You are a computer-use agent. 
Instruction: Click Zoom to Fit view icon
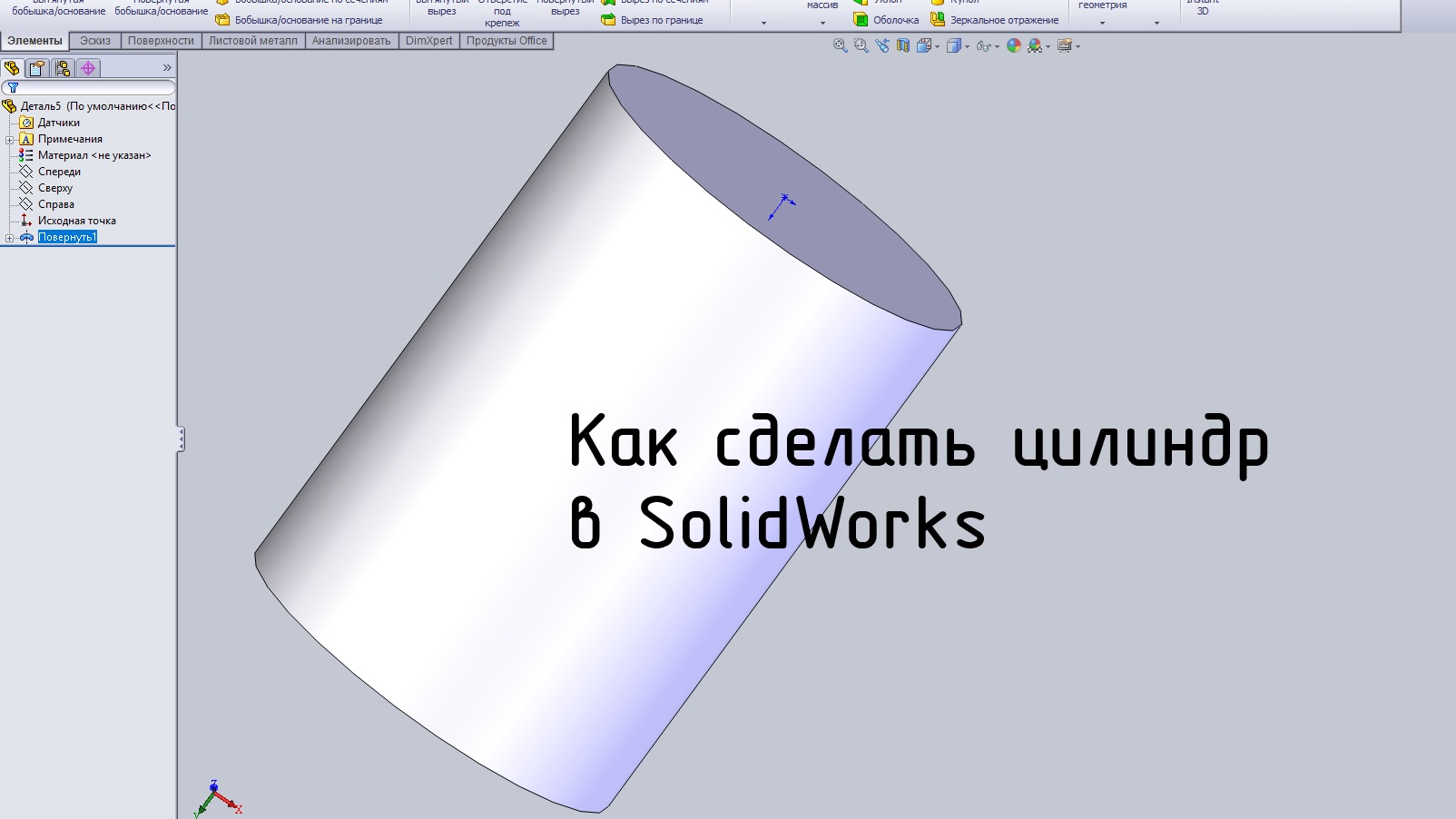click(x=841, y=45)
